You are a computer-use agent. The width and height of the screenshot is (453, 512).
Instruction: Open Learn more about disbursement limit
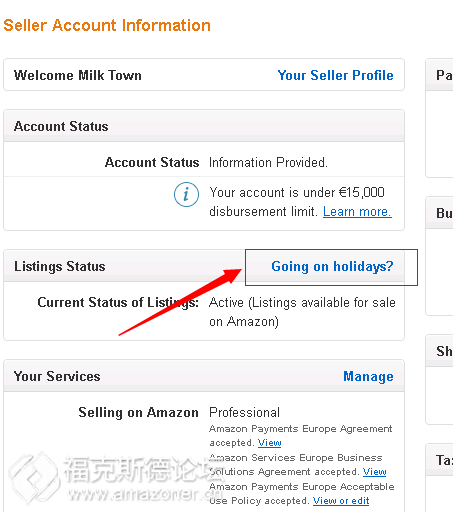point(357,212)
